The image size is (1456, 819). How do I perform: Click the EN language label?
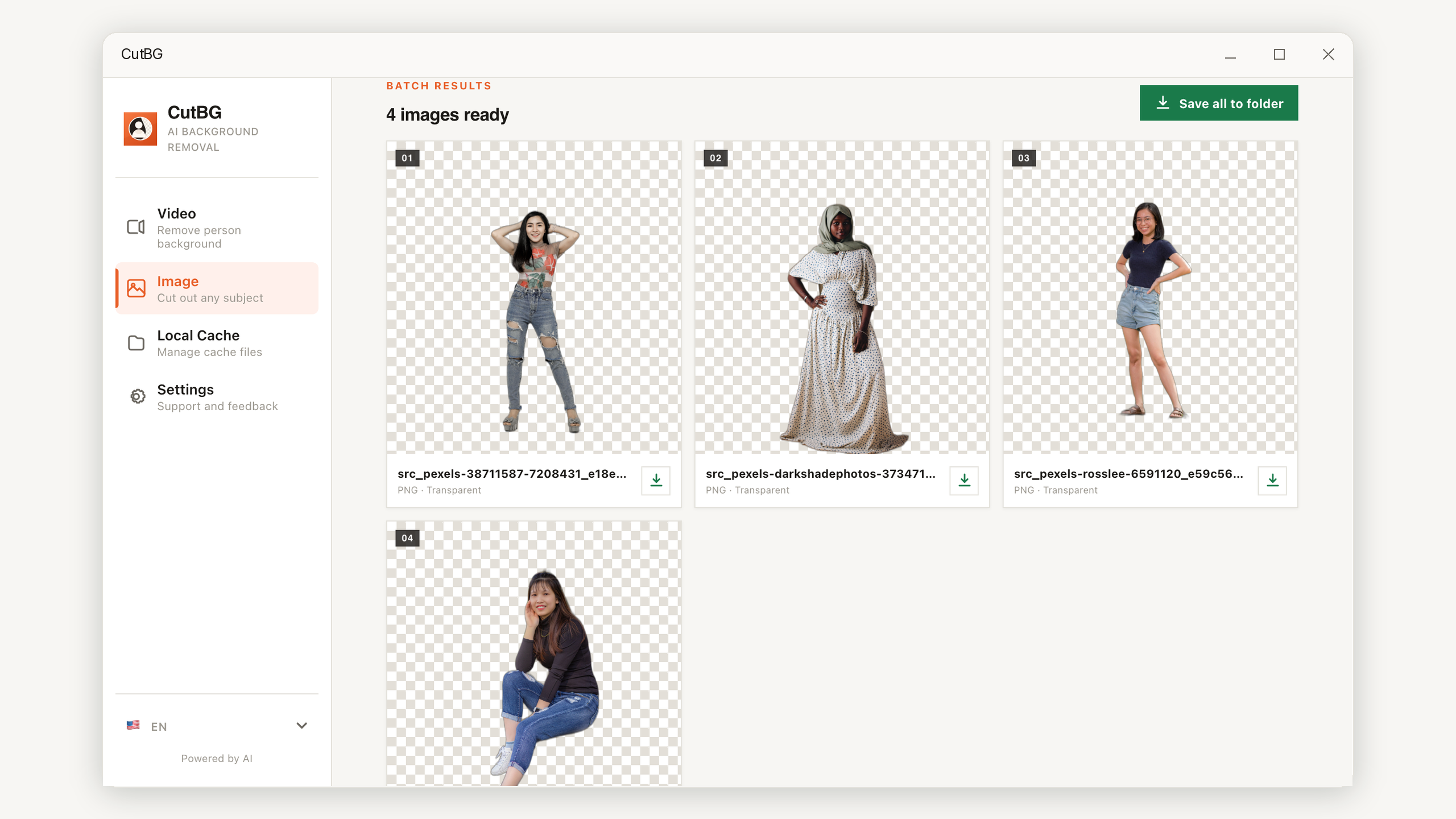tap(159, 726)
